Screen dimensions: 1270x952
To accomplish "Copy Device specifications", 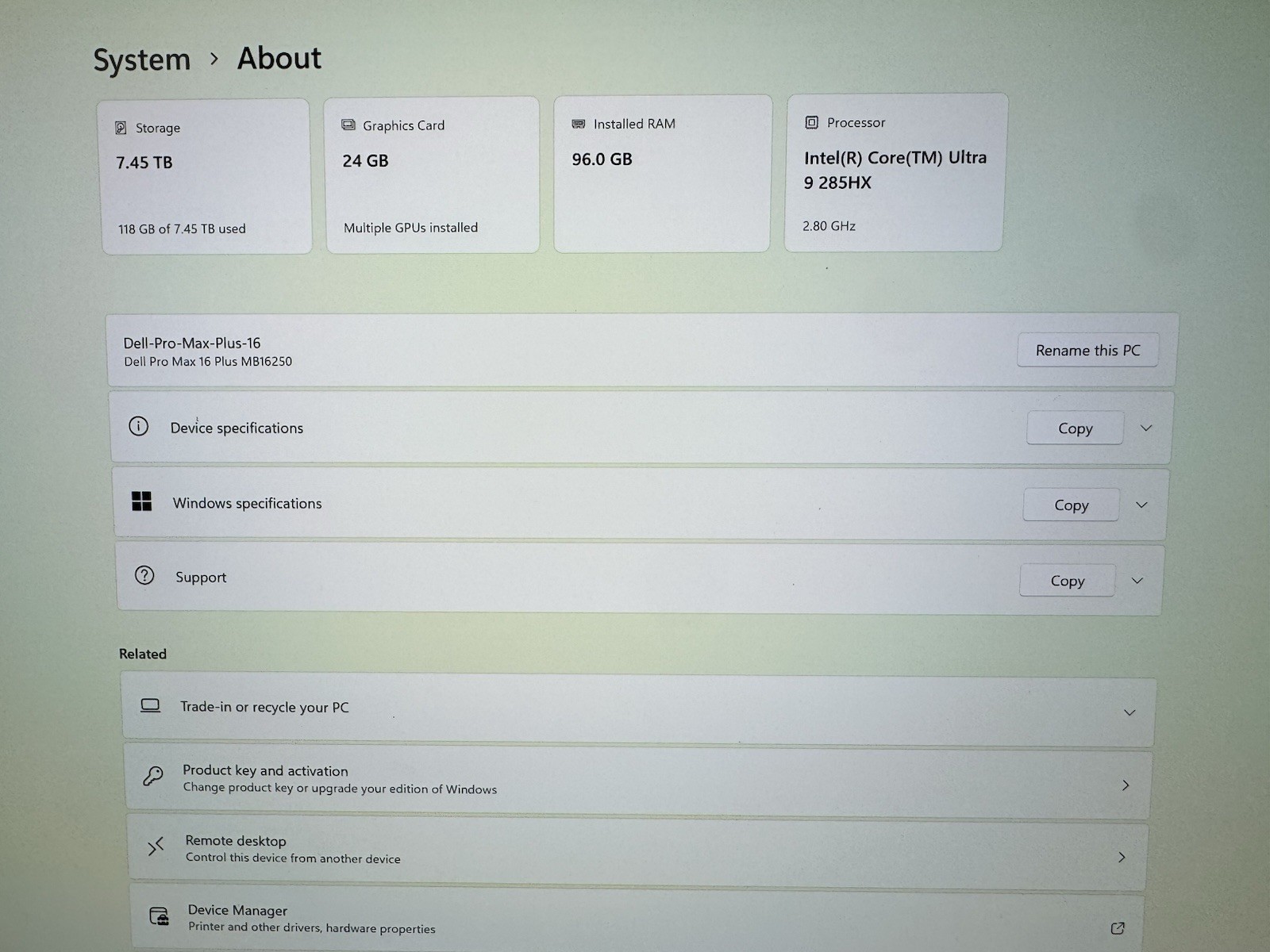I will (1075, 428).
